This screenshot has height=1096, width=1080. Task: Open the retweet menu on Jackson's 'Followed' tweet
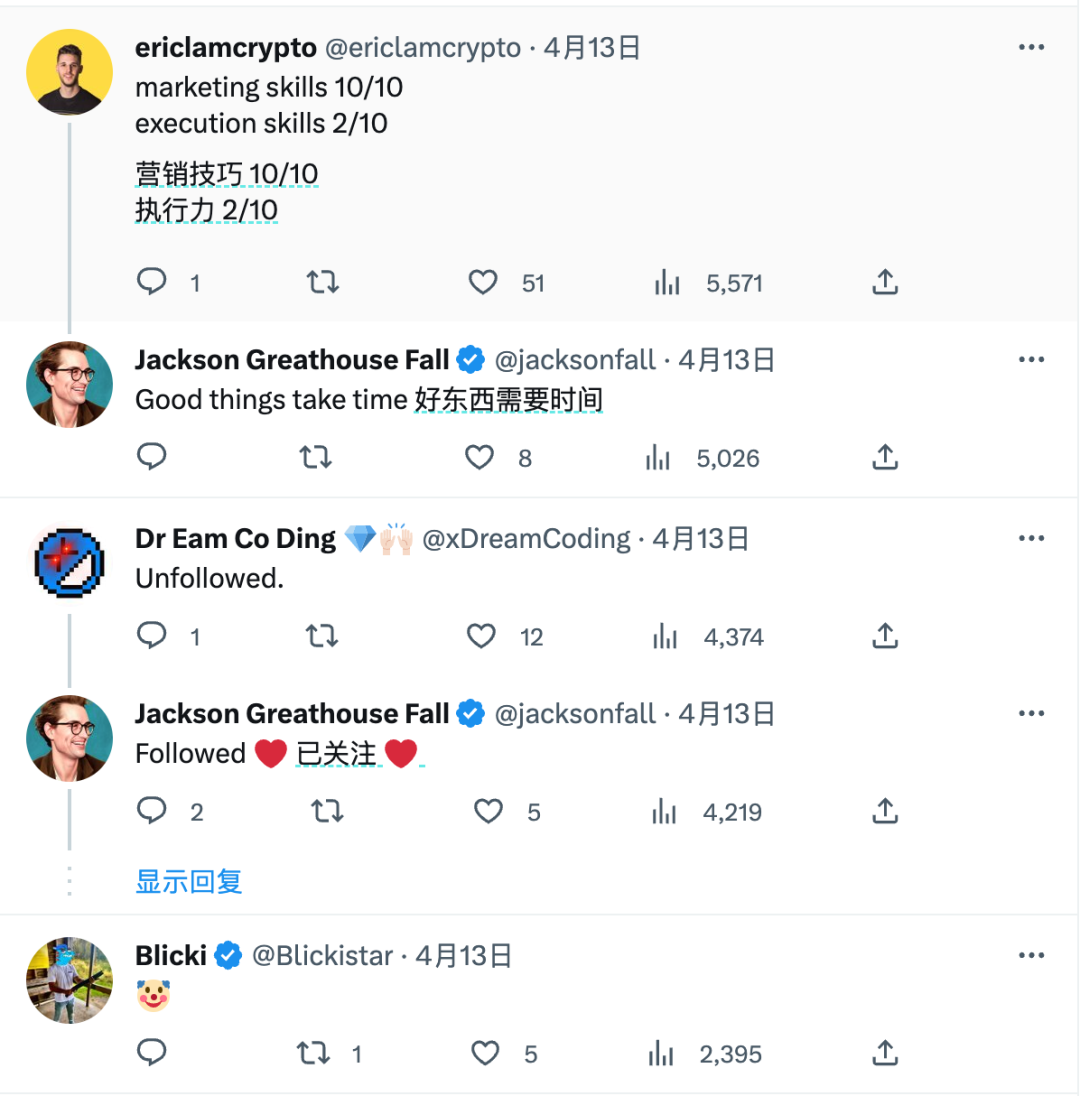click(x=327, y=811)
